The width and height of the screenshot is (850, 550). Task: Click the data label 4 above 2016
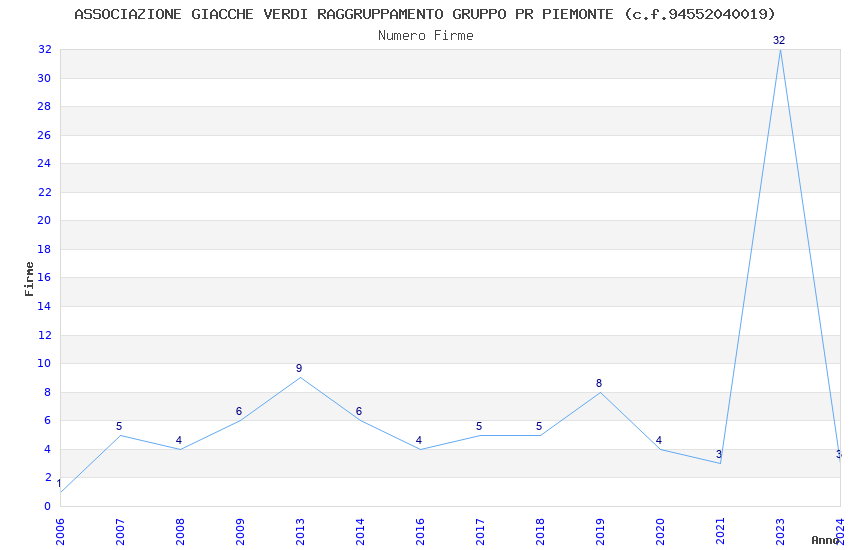(419, 441)
